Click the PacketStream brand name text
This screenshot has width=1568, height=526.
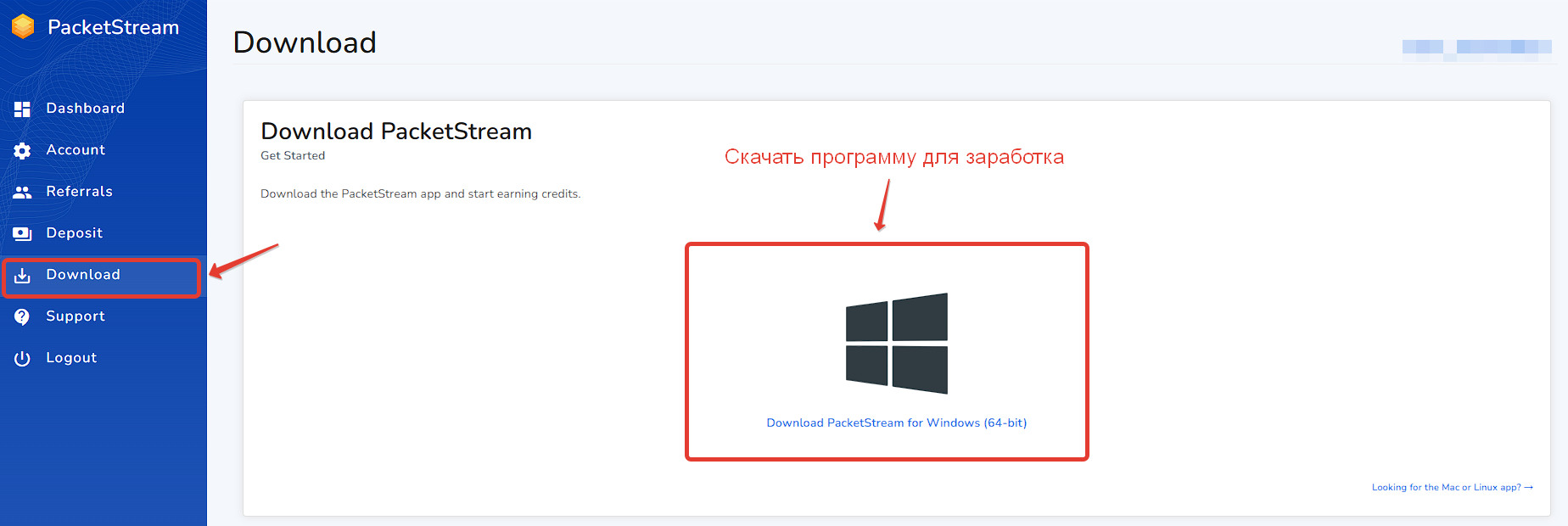click(x=113, y=27)
